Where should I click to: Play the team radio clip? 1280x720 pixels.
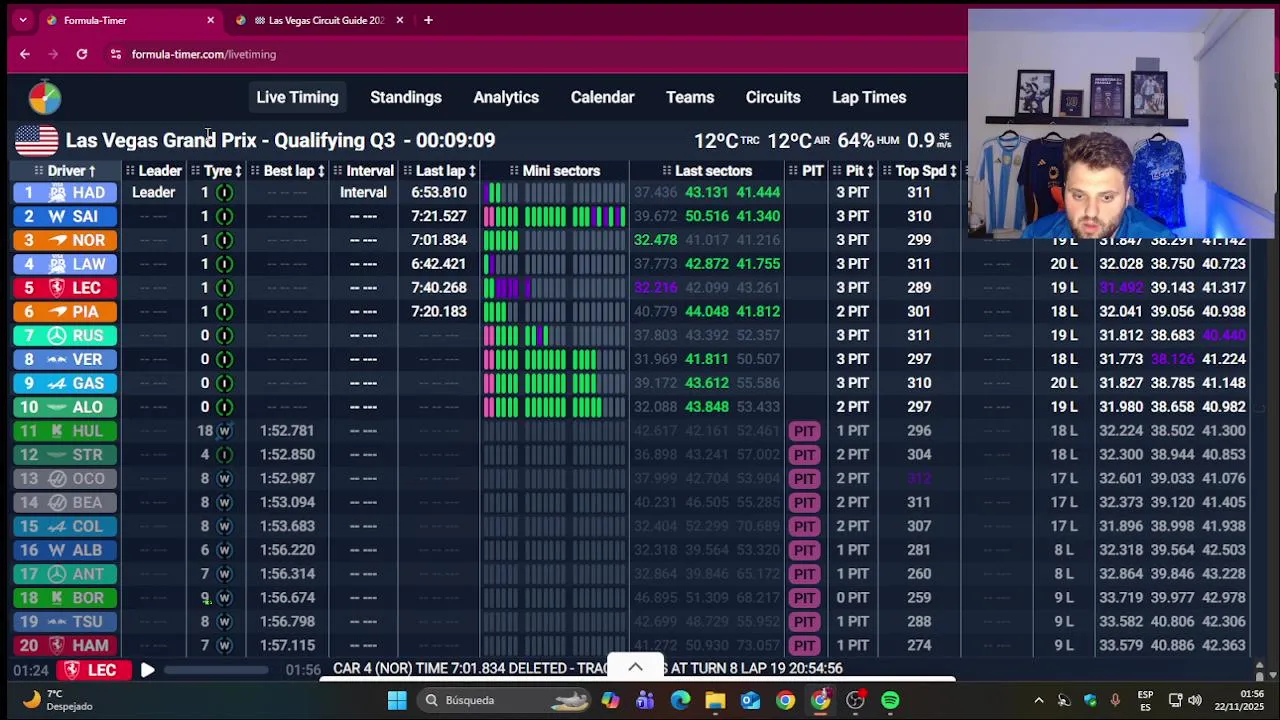click(147, 670)
